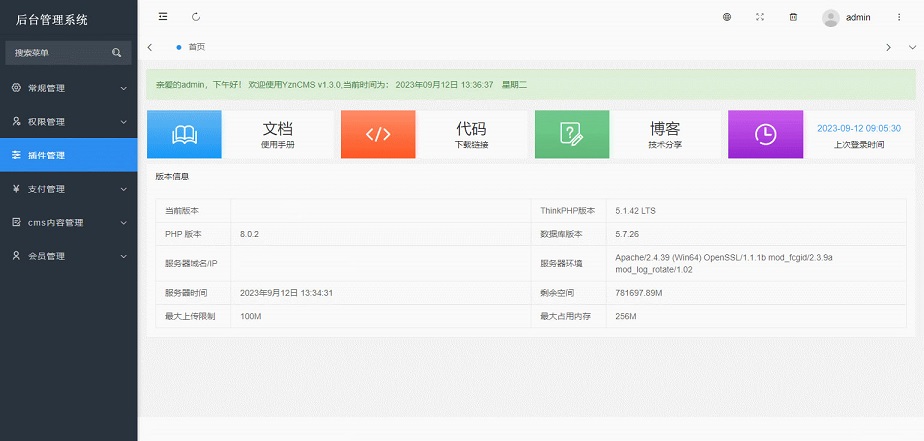Open the tab operations dropdown arrow
Screen dimensions: 924x441
coord(912,47)
